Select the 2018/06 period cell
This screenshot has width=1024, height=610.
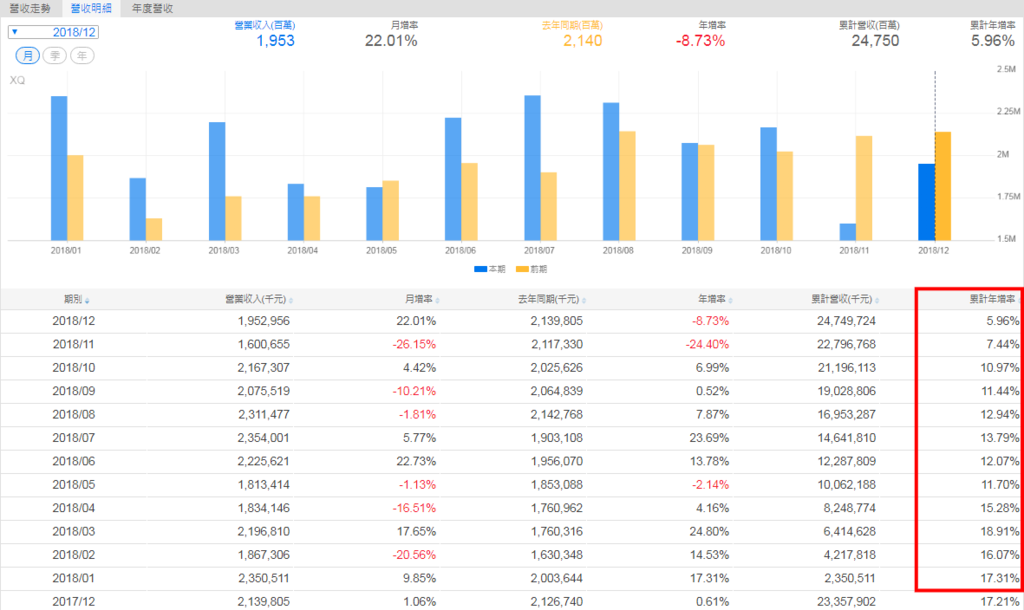tap(74, 461)
